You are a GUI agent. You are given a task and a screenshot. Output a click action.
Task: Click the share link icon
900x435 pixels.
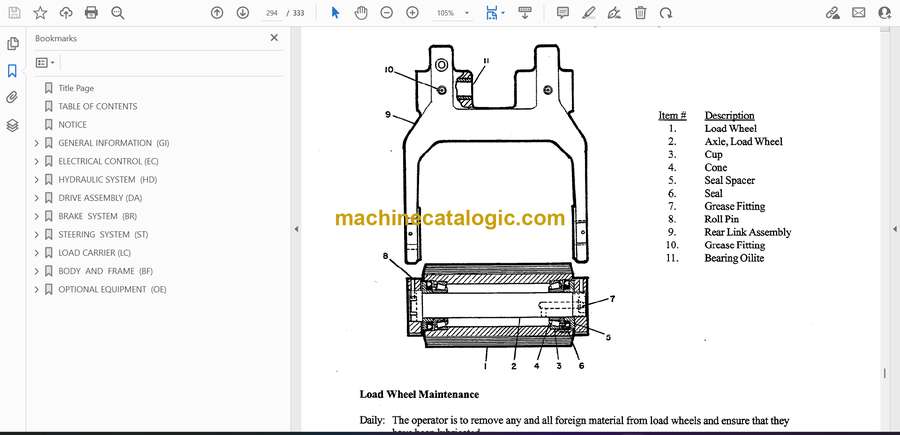point(832,13)
